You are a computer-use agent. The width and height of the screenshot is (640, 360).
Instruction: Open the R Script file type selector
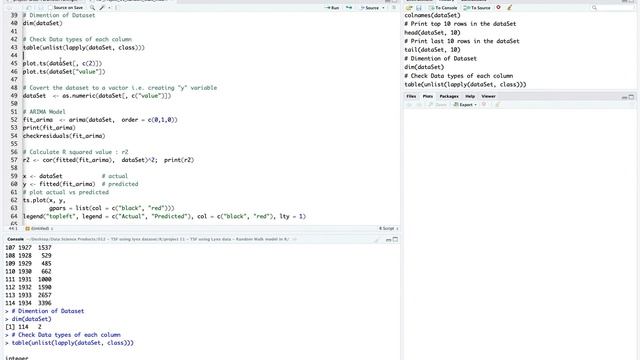click(x=388, y=229)
